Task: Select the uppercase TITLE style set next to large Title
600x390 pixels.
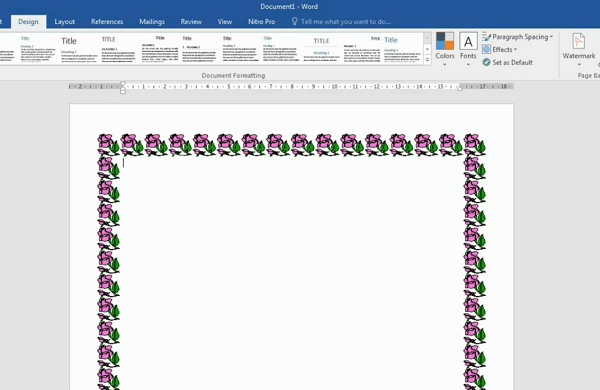Action: point(119,49)
